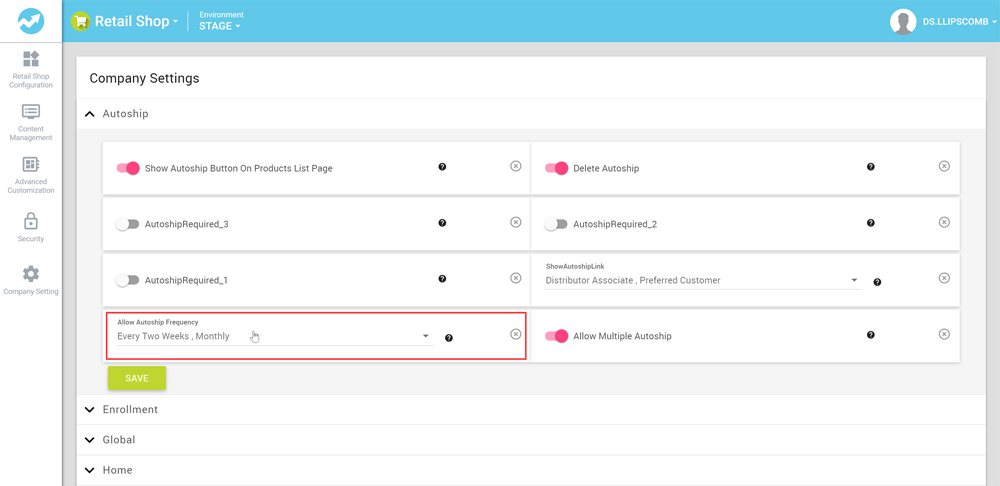
Task: Disable Show Autoship Button On Products List Page
Action: pyautogui.click(x=128, y=168)
